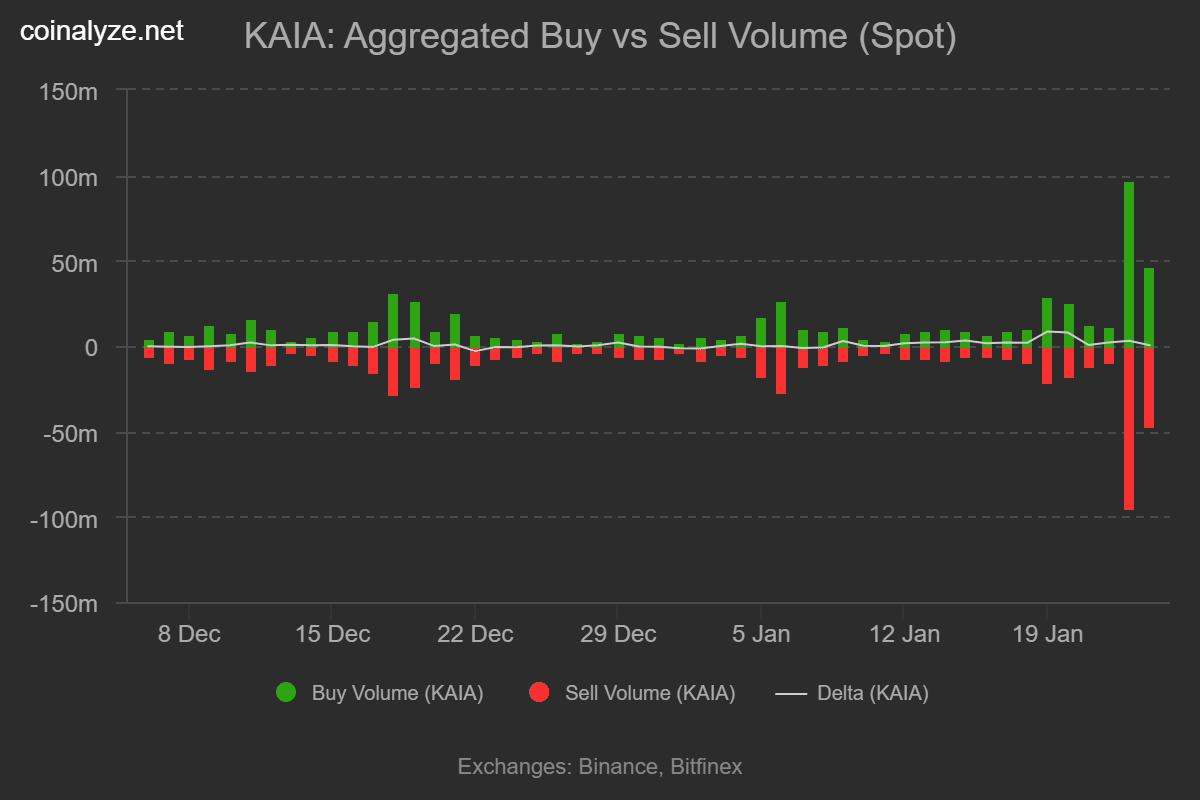Hide the Sell Volume (KAIA) series label
This screenshot has height=800, width=1200.
pos(650,693)
